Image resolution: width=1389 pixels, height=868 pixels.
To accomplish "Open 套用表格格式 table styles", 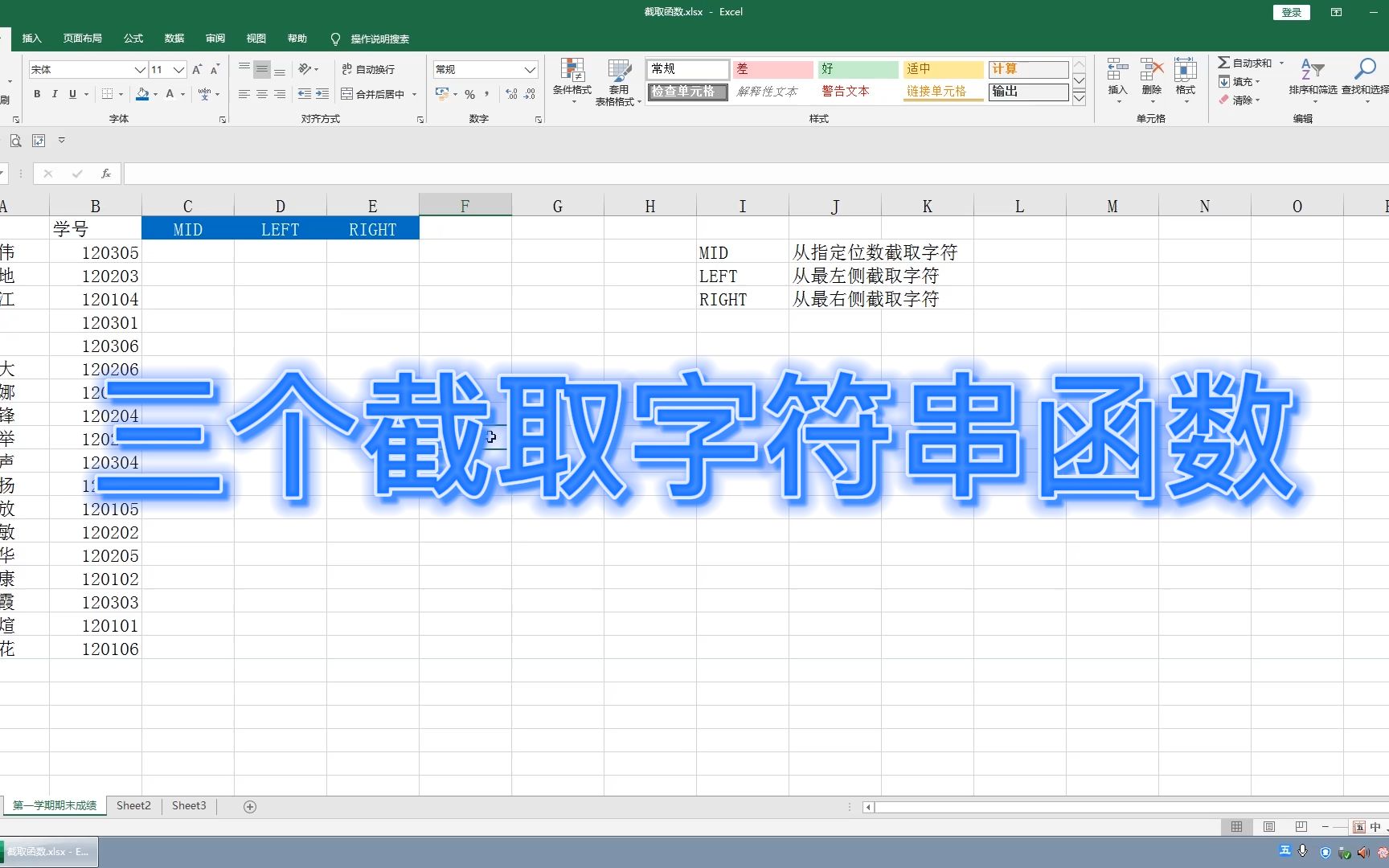I will click(618, 81).
